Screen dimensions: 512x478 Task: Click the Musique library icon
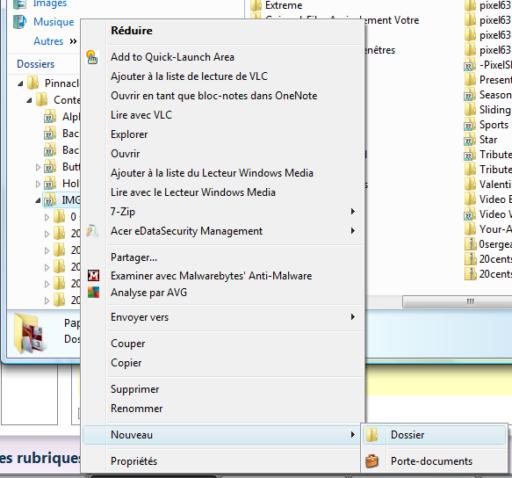[x=19, y=22]
